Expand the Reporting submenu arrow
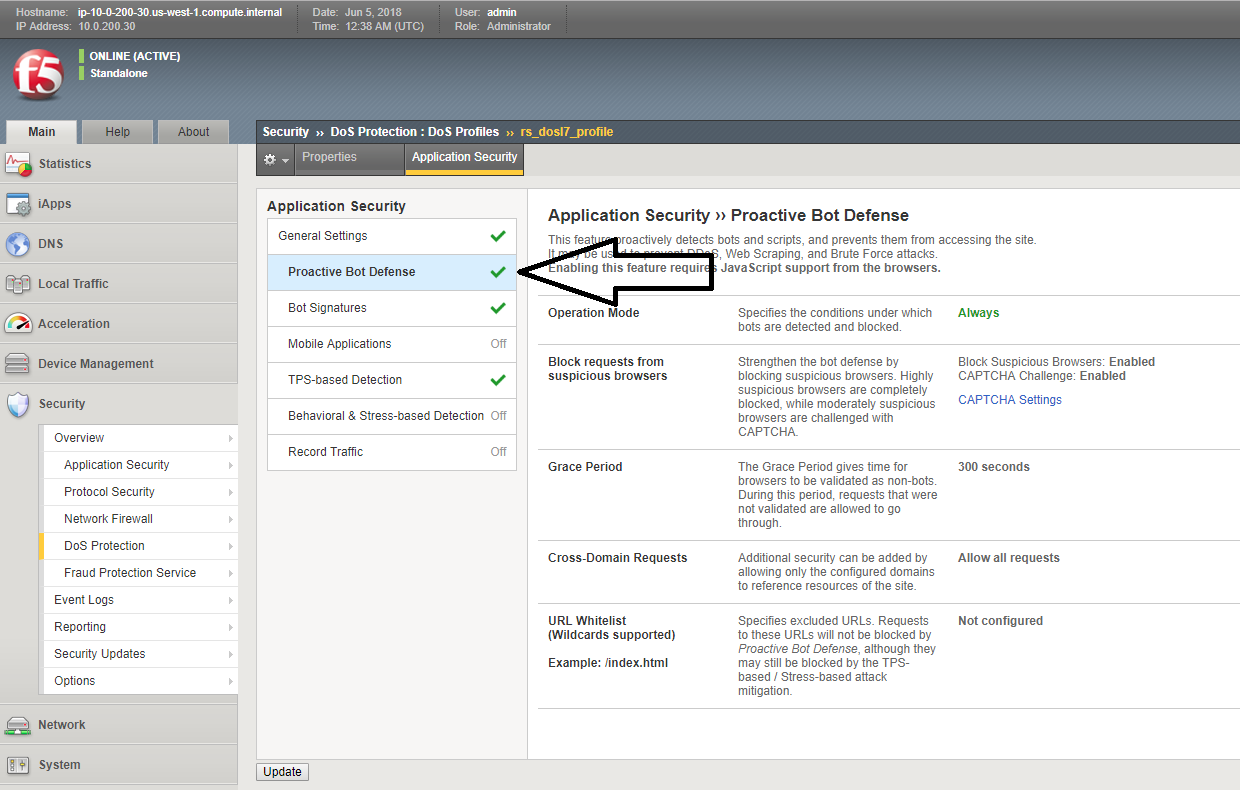1240x790 pixels. tap(231, 627)
